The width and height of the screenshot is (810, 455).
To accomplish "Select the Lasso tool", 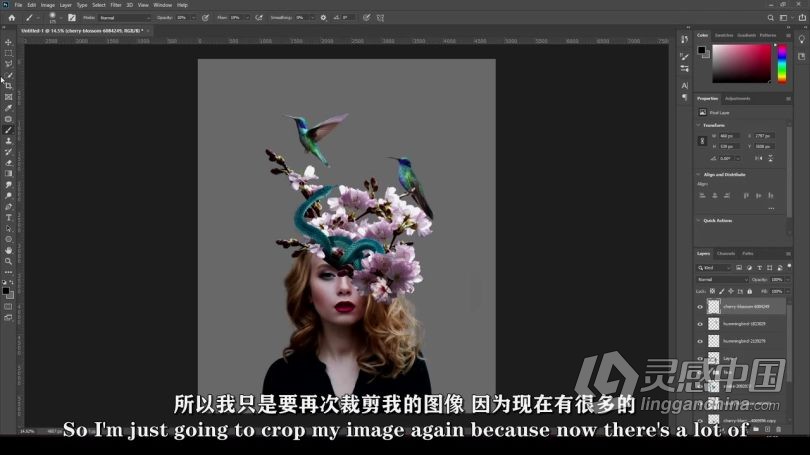I will (x=9, y=64).
